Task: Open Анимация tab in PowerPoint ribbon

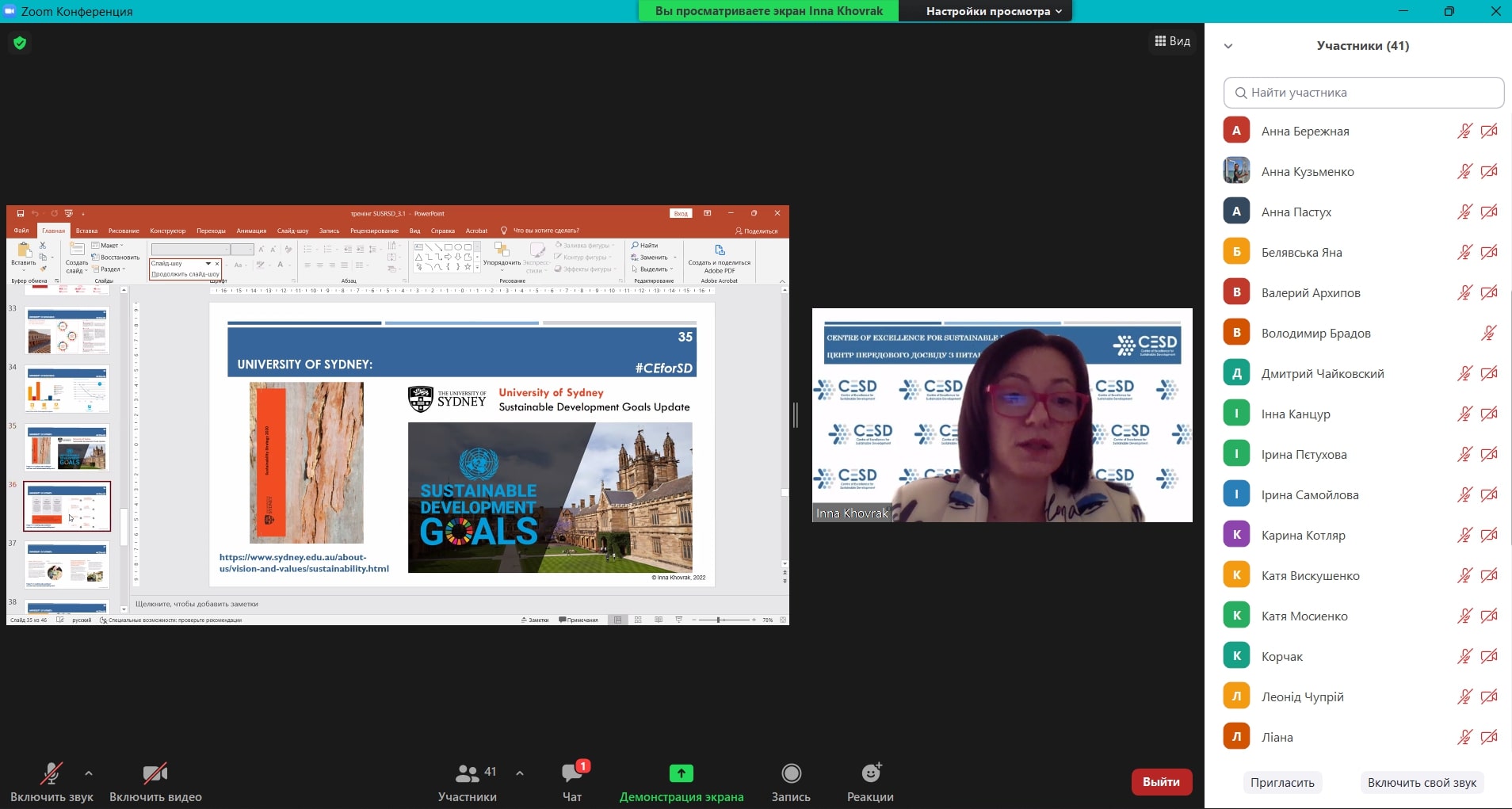Action: point(251,231)
